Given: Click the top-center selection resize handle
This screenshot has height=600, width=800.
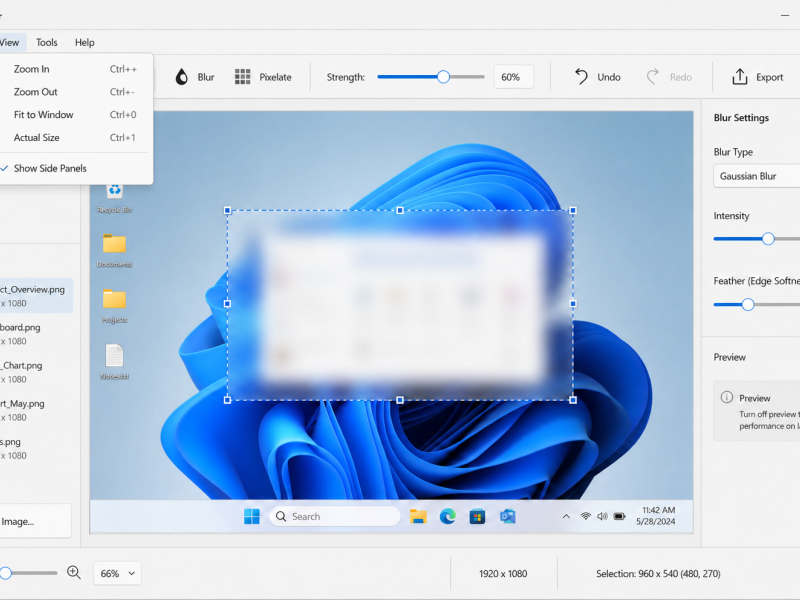Looking at the screenshot, I should click(400, 210).
